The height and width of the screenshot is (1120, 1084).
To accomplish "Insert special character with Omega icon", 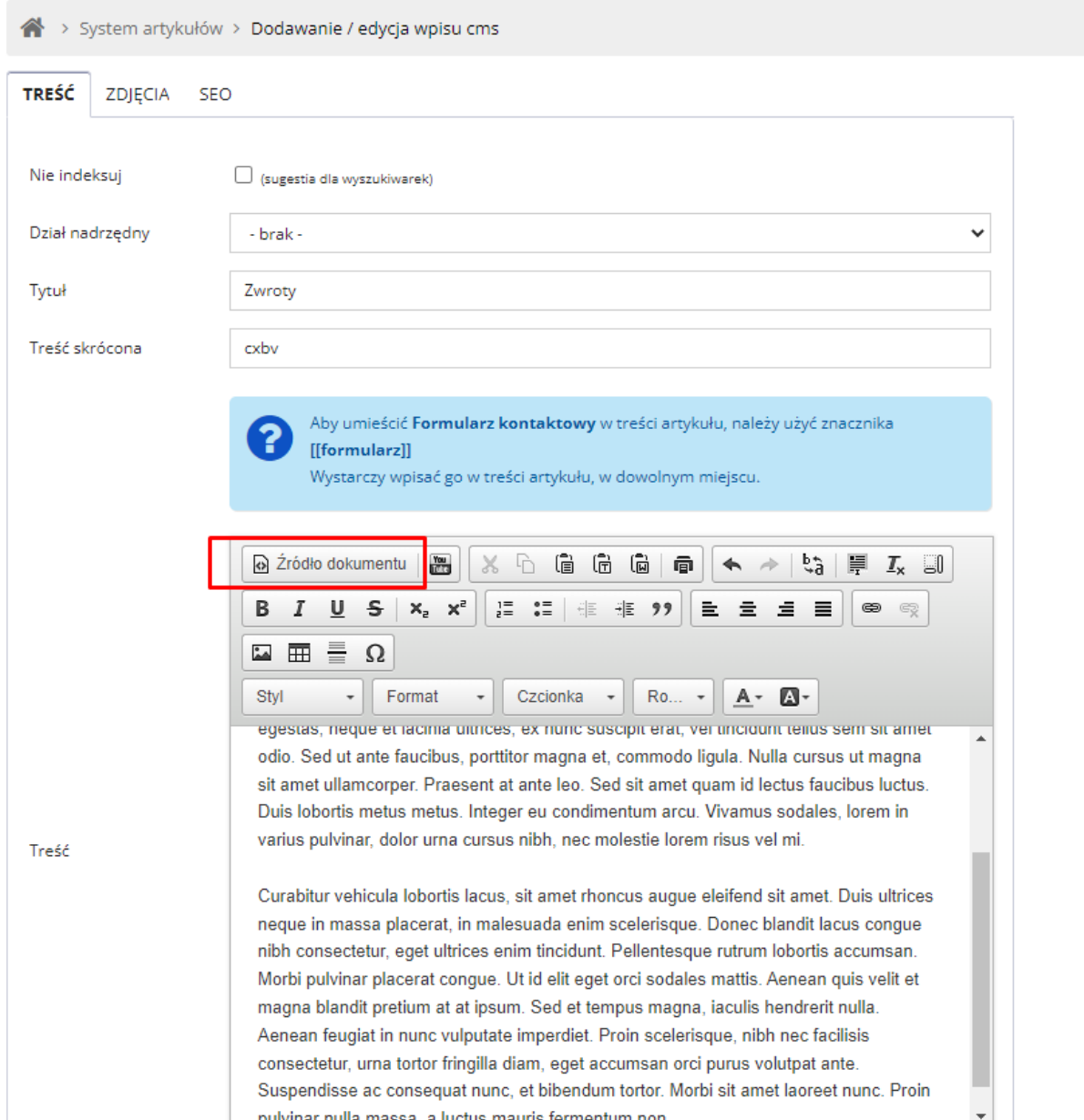I will tap(374, 653).
